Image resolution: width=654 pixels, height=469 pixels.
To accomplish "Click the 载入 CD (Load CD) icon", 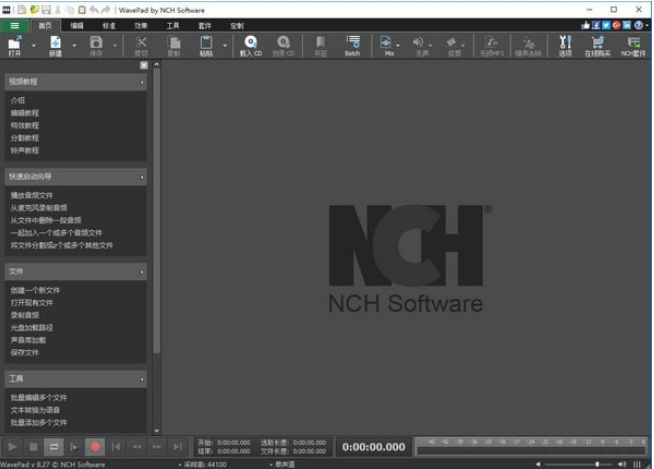I will pyautogui.click(x=250, y=45).
